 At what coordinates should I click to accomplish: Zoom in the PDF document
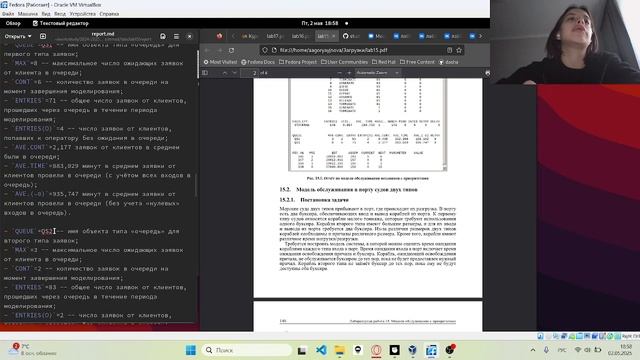coord(349,73)
